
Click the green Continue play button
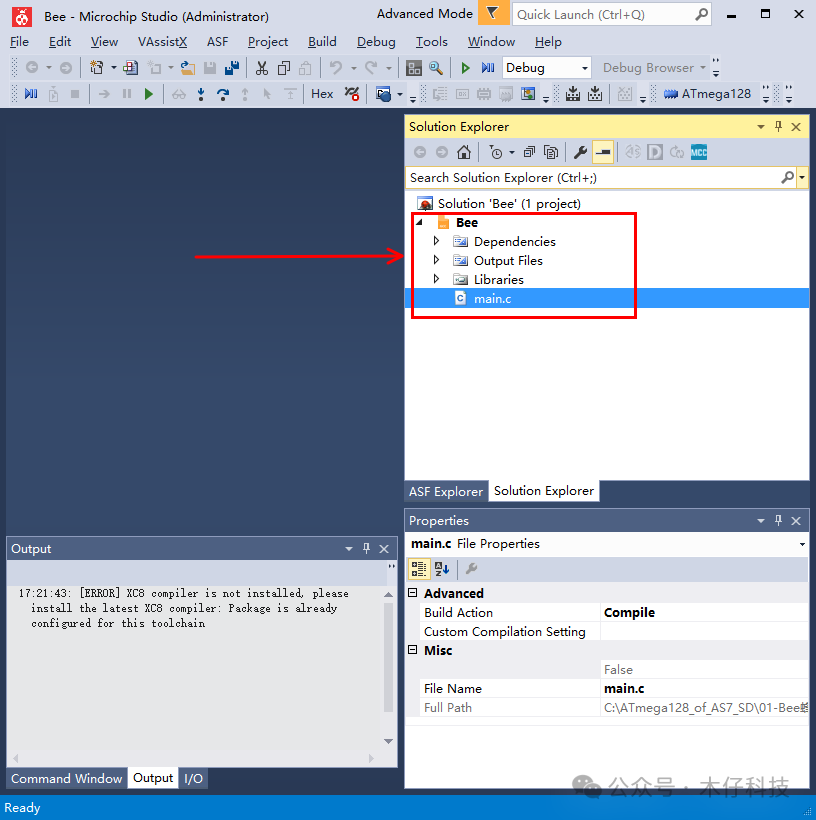149,94
